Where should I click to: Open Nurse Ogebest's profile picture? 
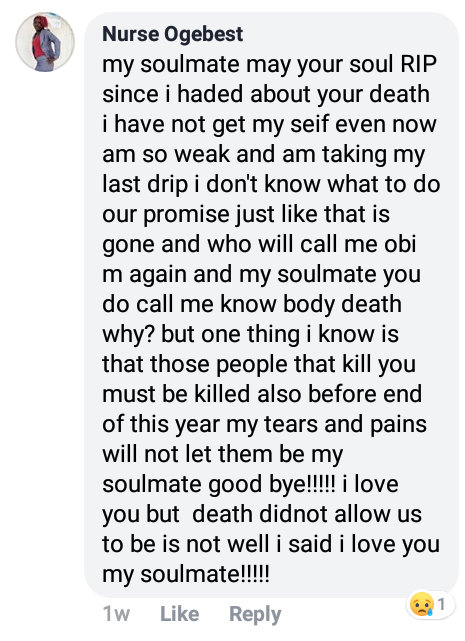[x=45, y=42]
